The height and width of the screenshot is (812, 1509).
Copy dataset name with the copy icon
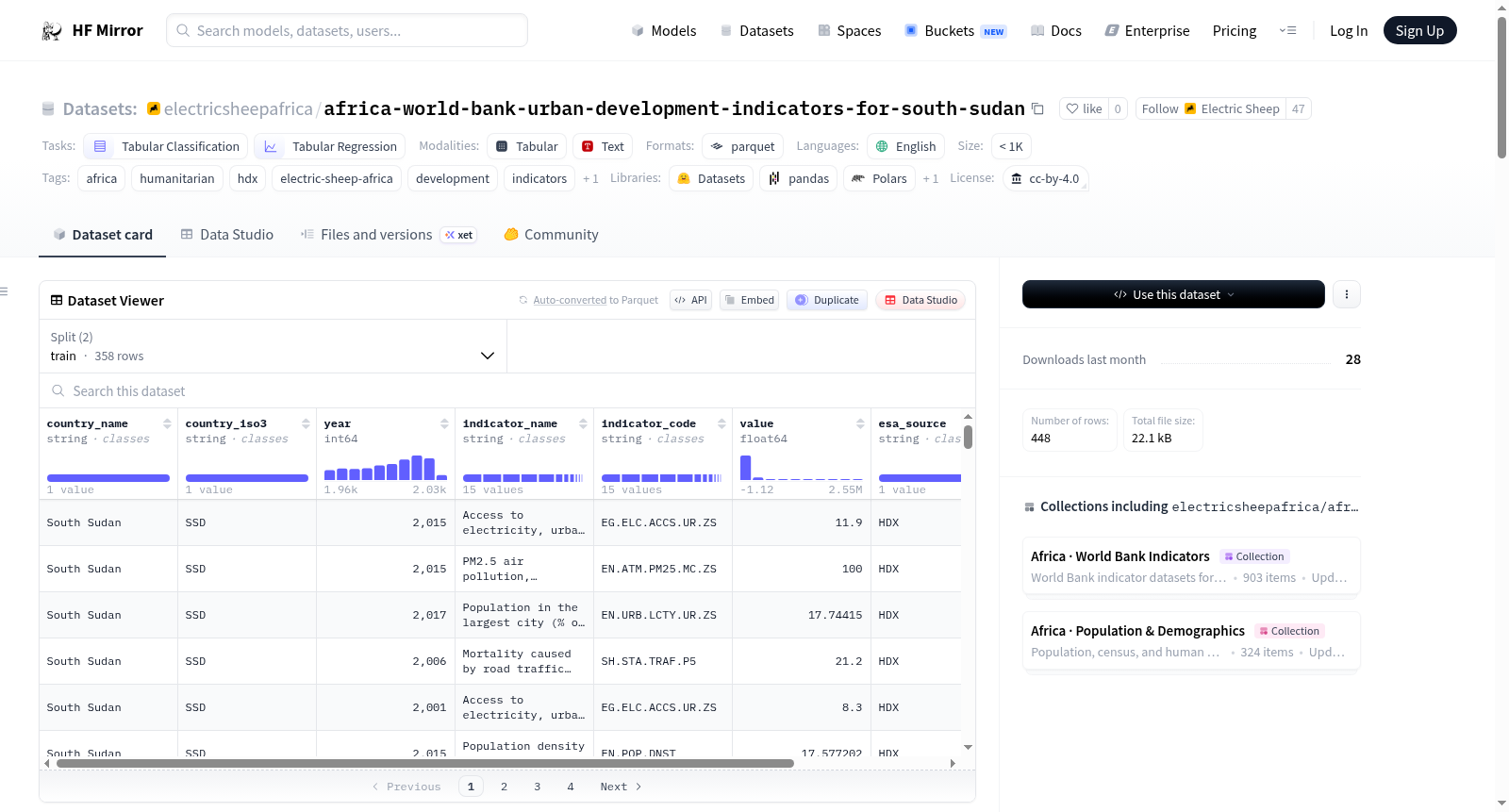1037,108
